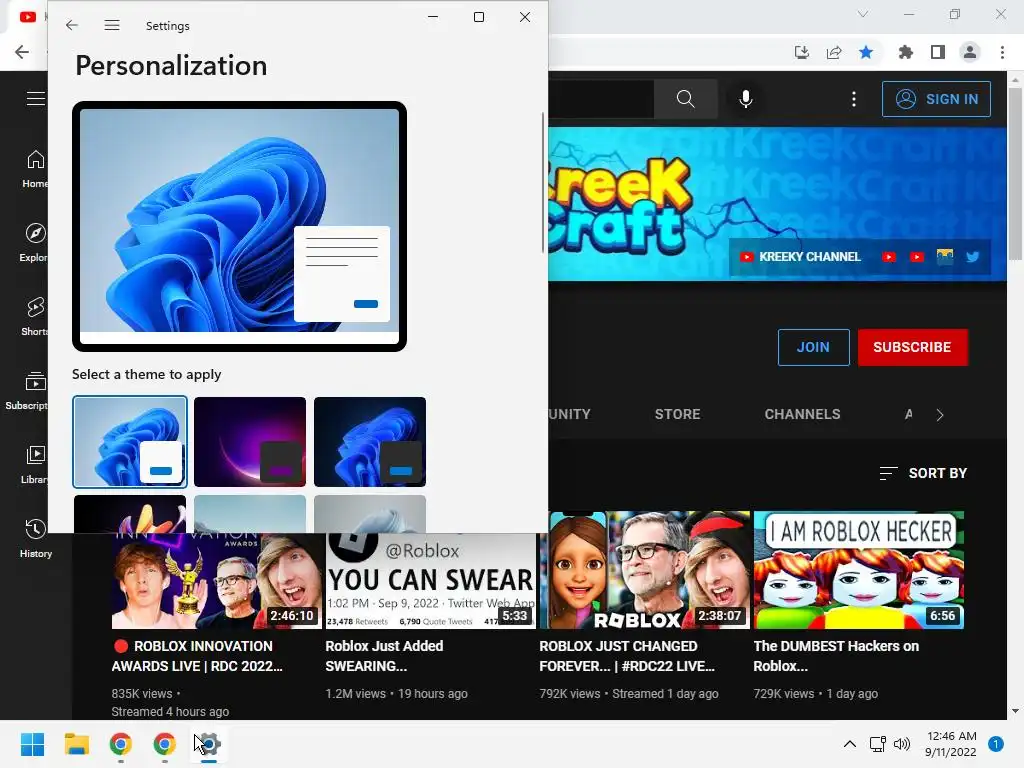Open the 2:38:07 Roblox livestream thumbnail
The width and height of the screenshot is (1024, 768).
(x=645, y=569)
